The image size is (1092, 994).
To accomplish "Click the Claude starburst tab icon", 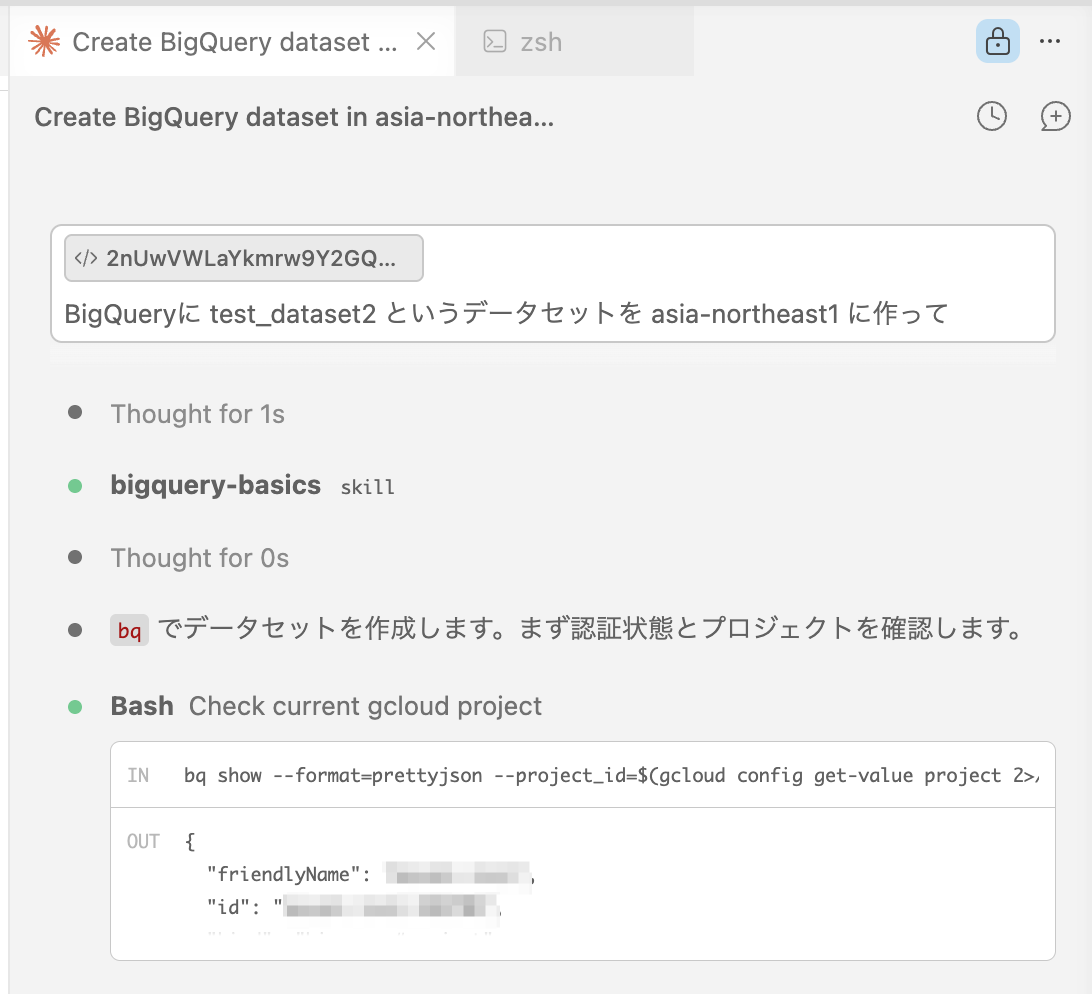I will (x=45, y=42).
